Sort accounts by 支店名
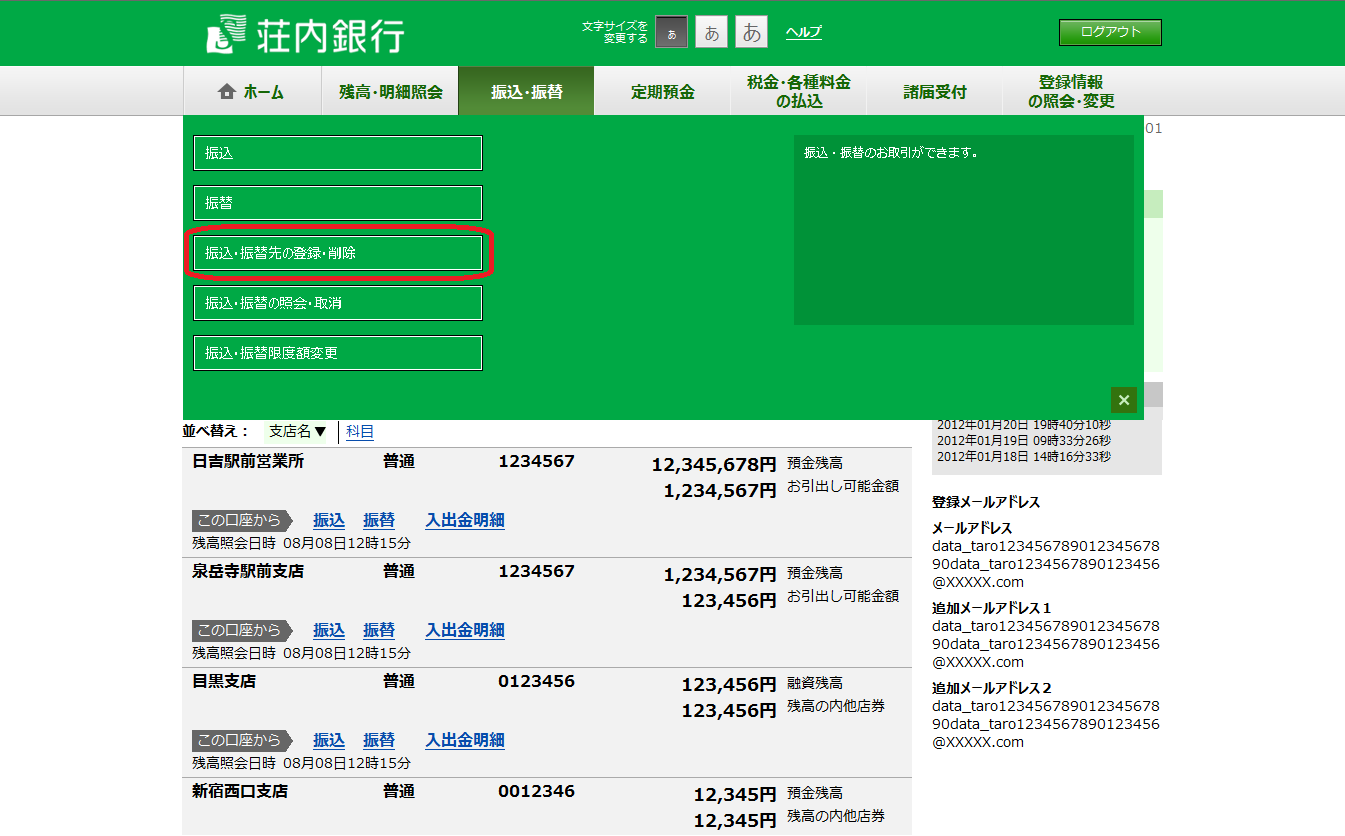The width and height of the screenshot is (1345, 836). pos(298,432)
